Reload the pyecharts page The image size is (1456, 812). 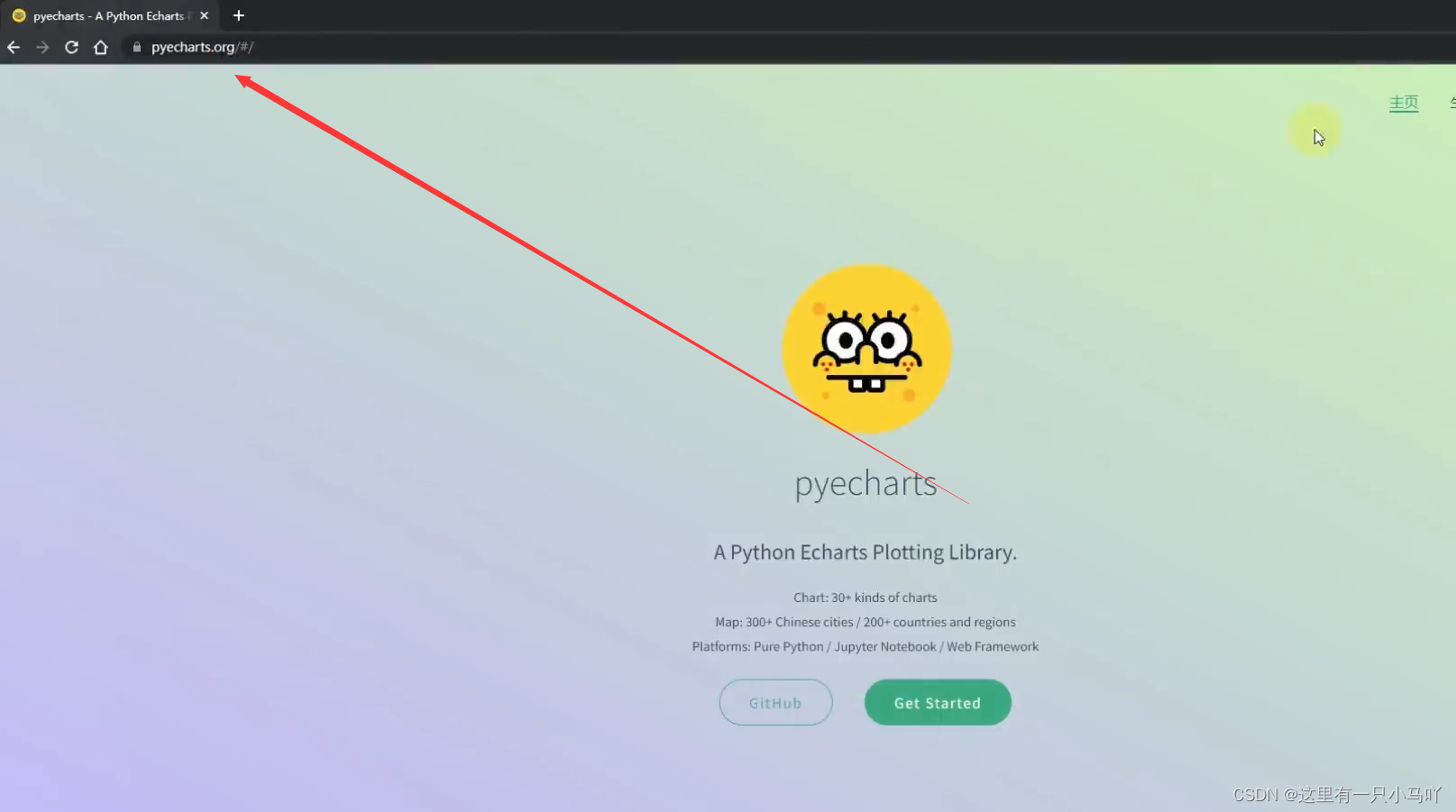(x=71, y=47)
